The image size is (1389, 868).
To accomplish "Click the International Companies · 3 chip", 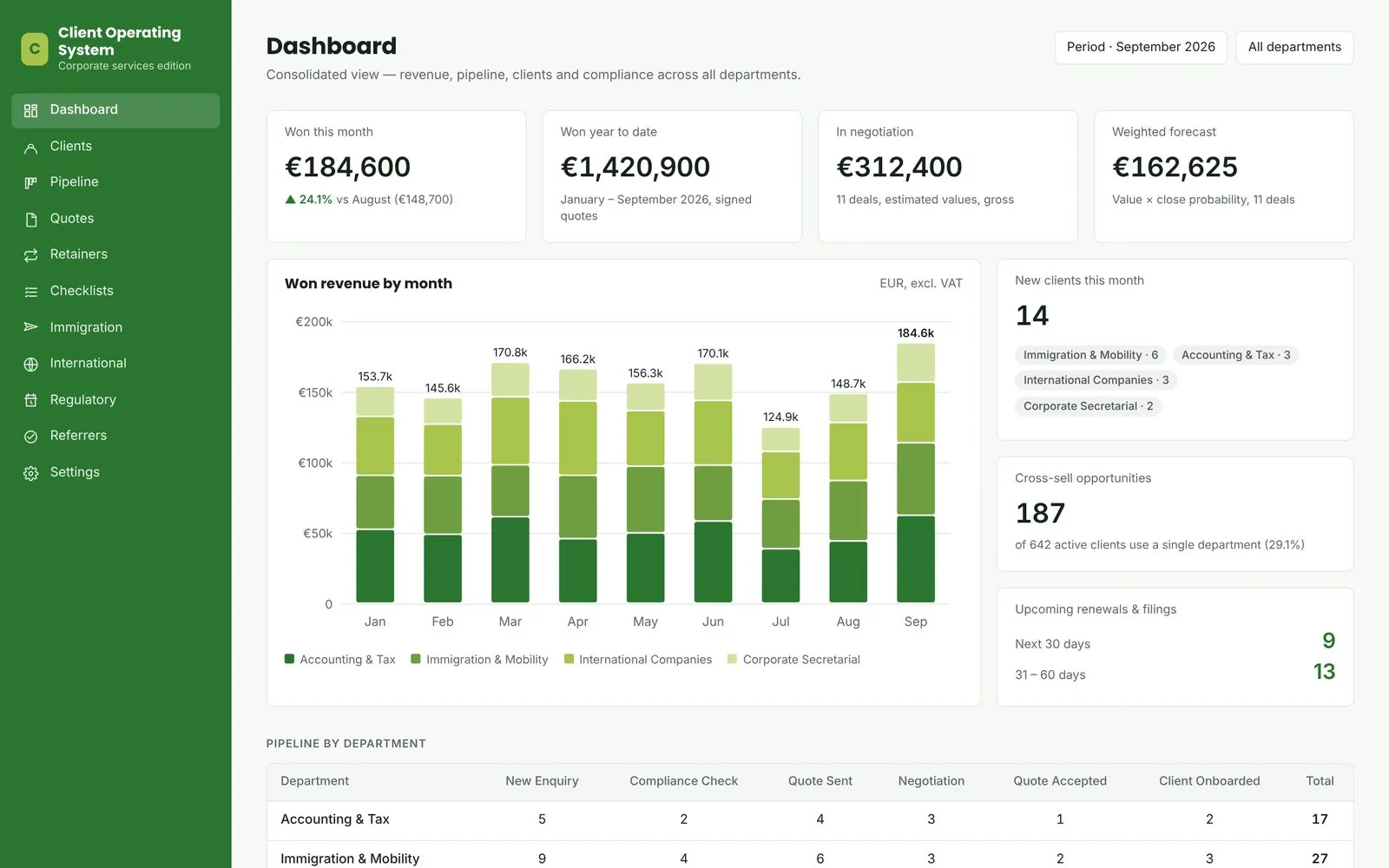I will pyautogui.click(x=1096, y=380).
